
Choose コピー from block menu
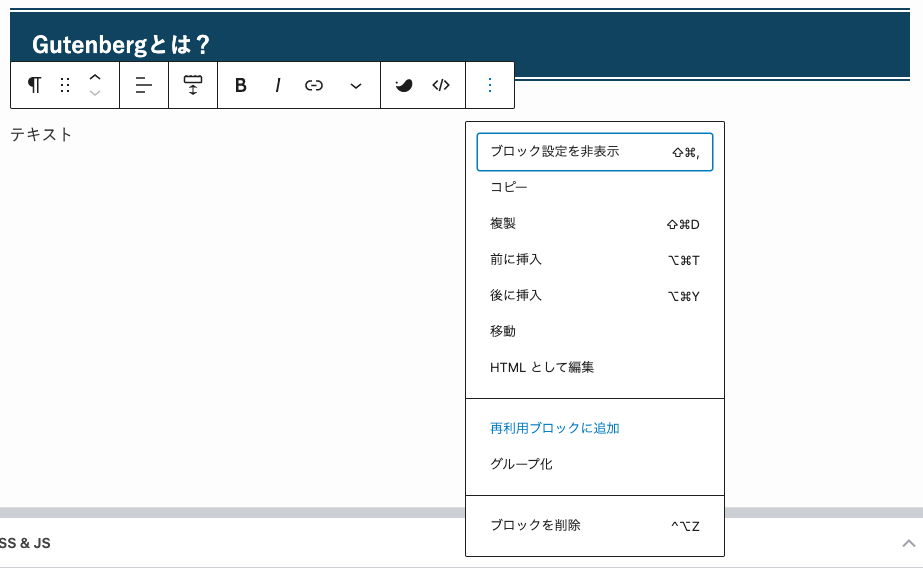click(595, 187)
